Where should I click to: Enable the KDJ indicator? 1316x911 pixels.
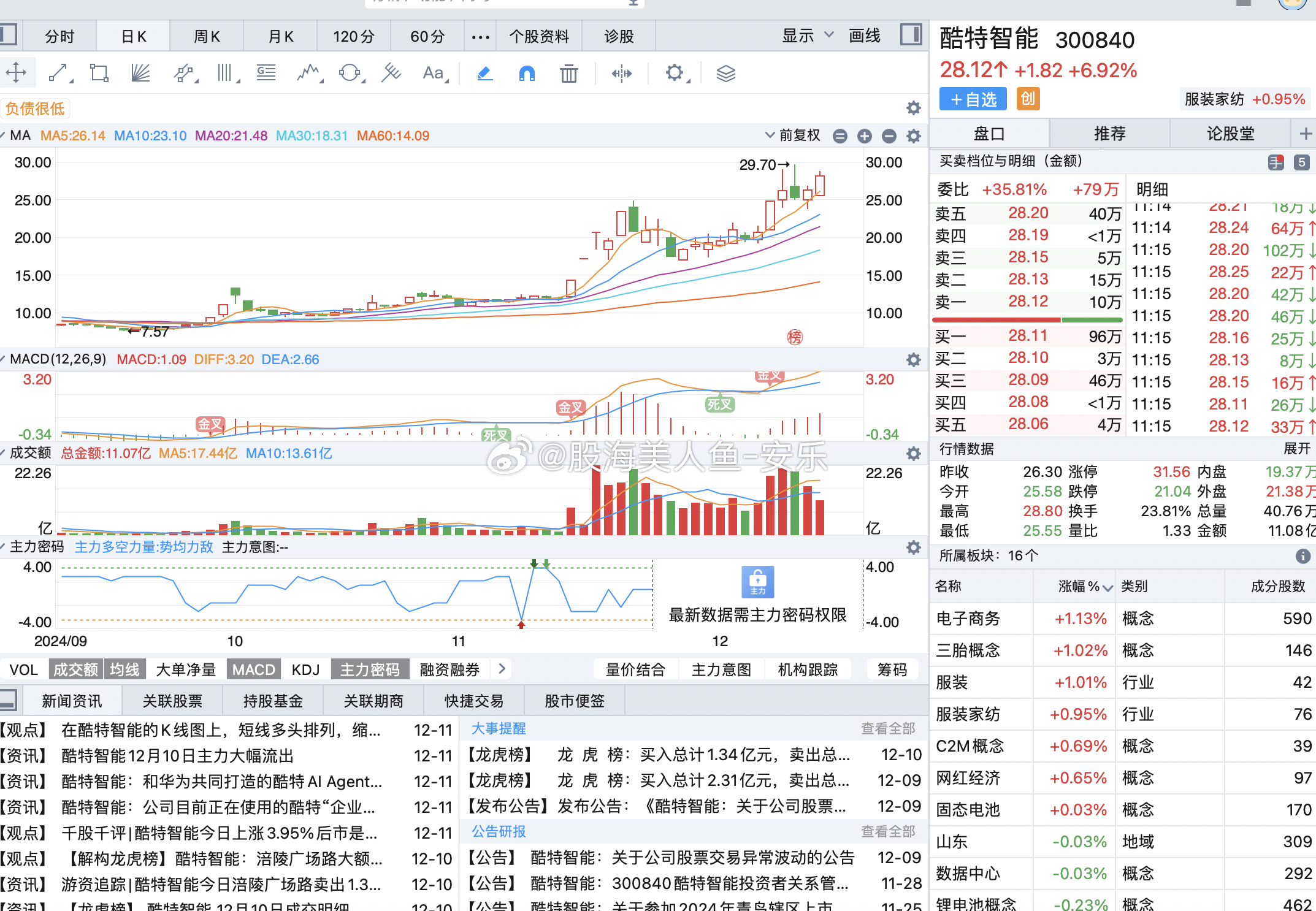pyautogui.click(x=305, y=669)
